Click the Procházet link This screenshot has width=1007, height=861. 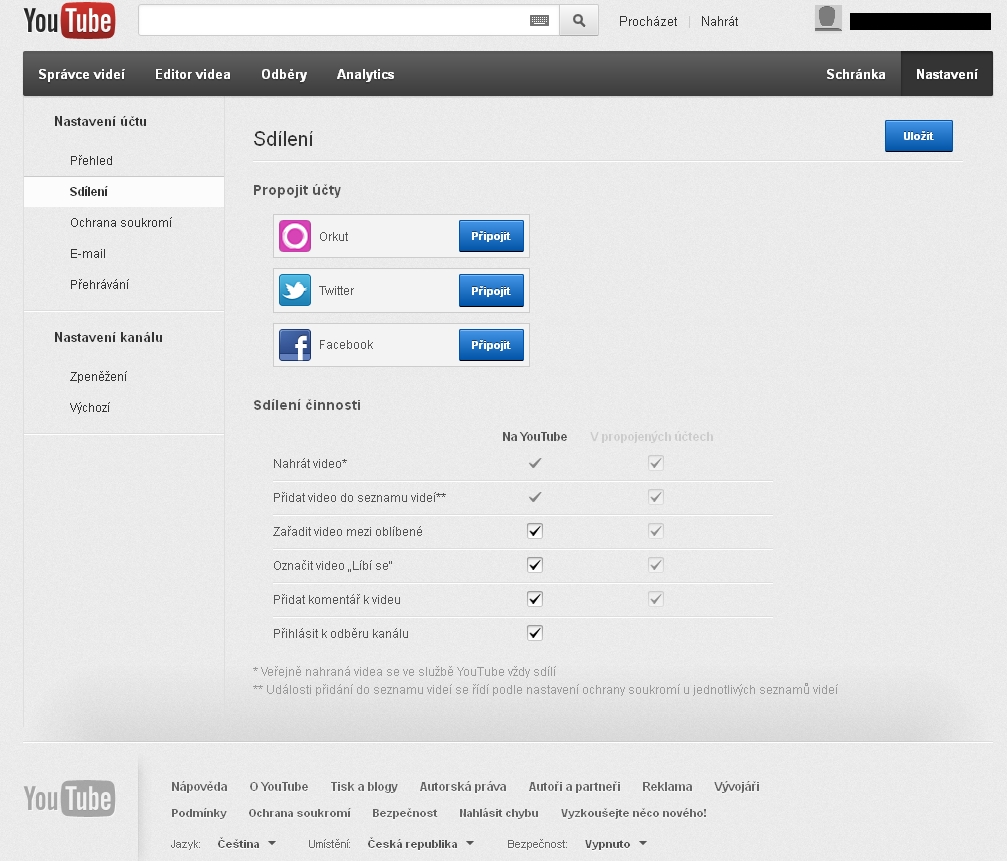tap(648, 21)
